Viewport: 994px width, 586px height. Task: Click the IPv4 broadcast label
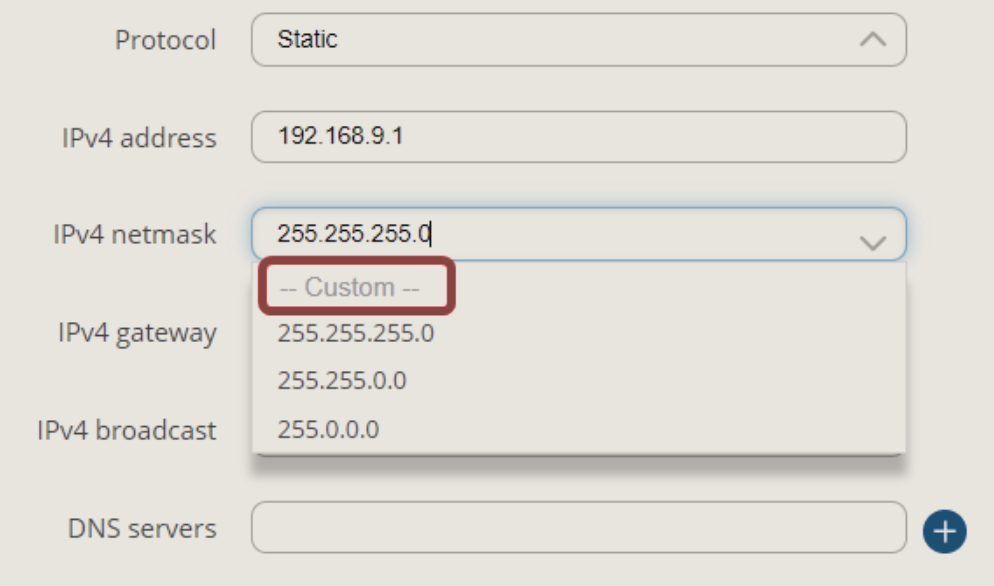pyautogui.click(x=127, y=431)
